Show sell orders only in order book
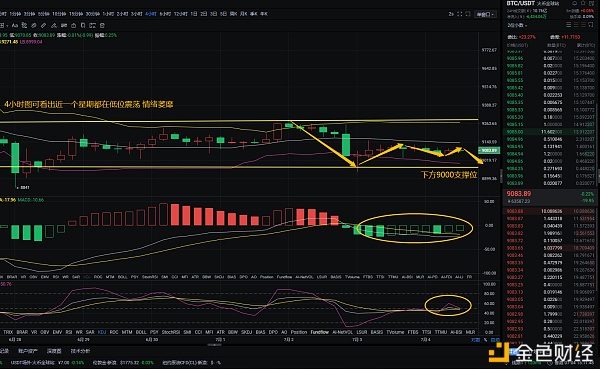 pos(583,24)
